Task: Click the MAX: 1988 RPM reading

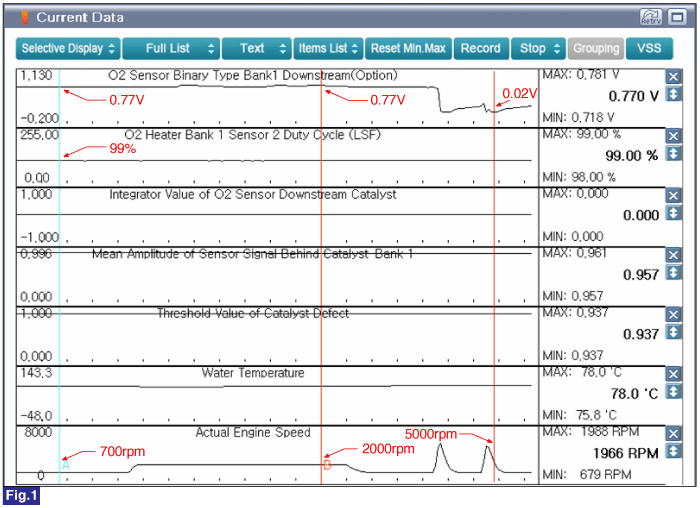Action: click(x=591, y=432)
